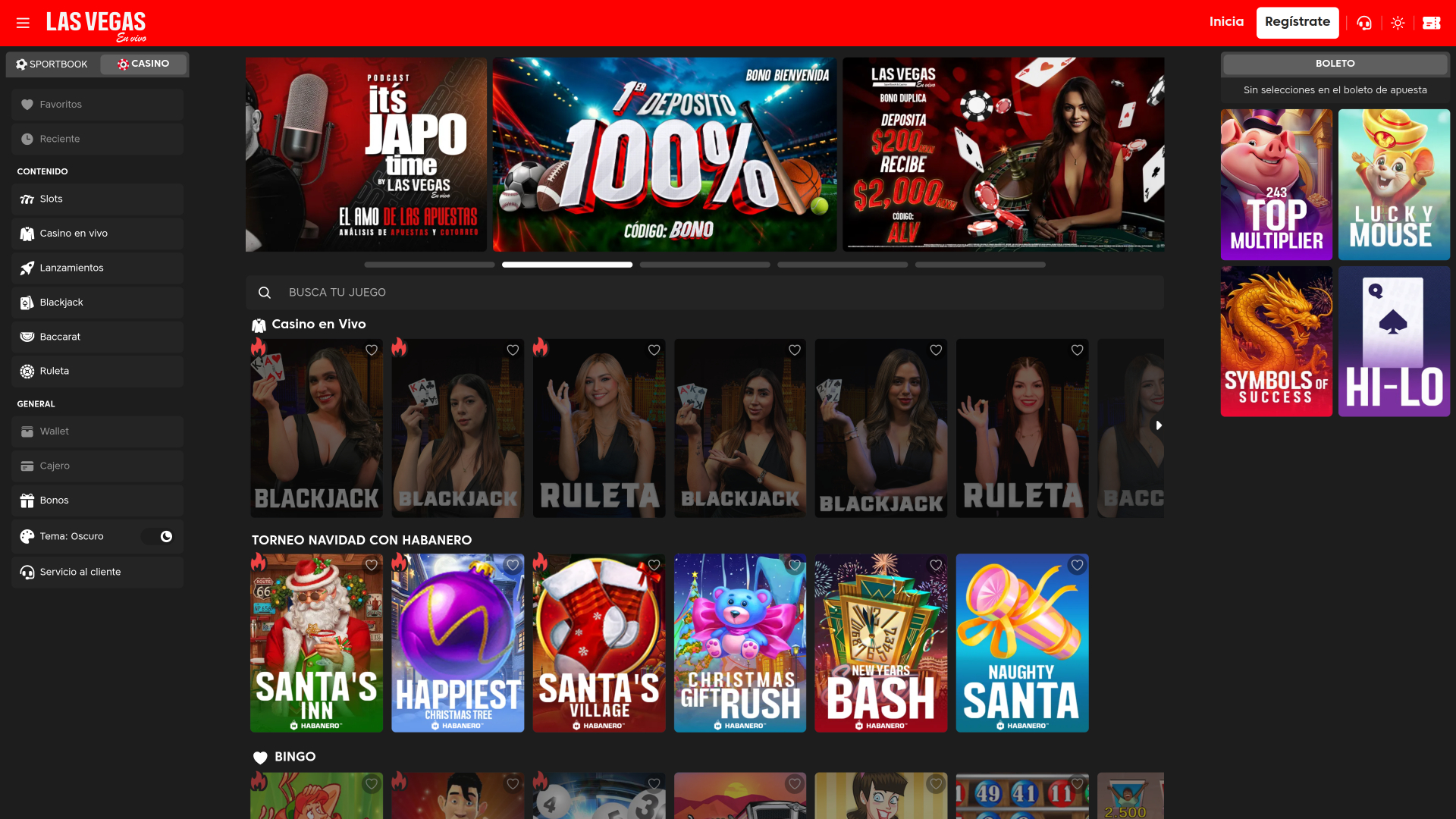Expand the BOLETO bet slip panel

click(1335, 64)
